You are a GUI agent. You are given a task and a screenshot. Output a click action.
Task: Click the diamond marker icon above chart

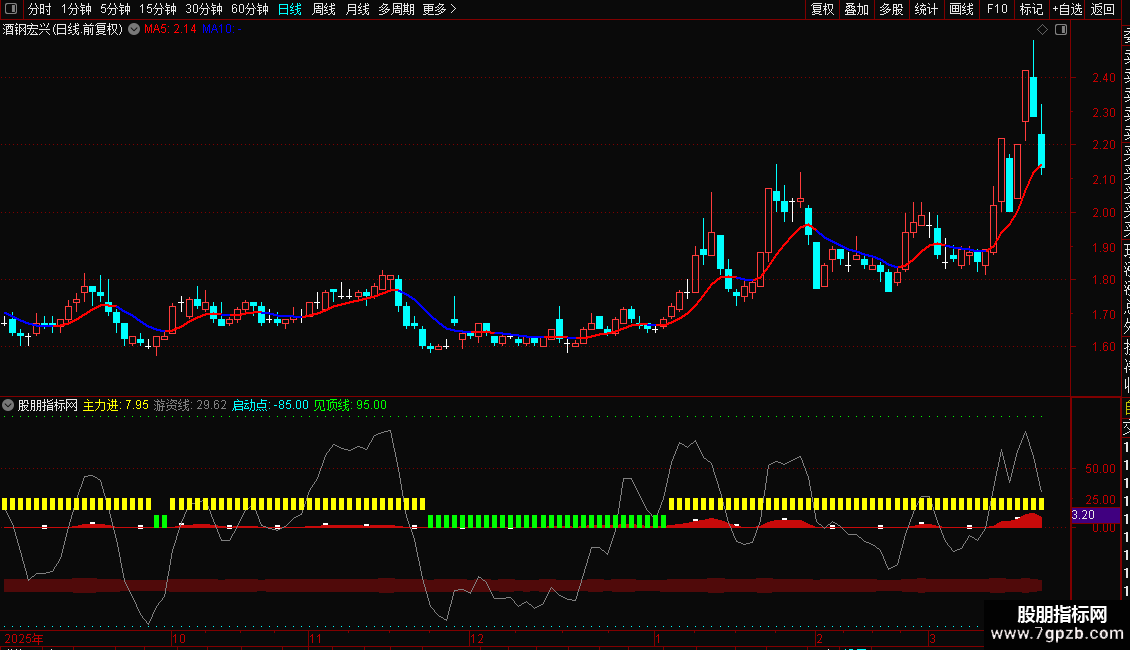[1042, 29]
